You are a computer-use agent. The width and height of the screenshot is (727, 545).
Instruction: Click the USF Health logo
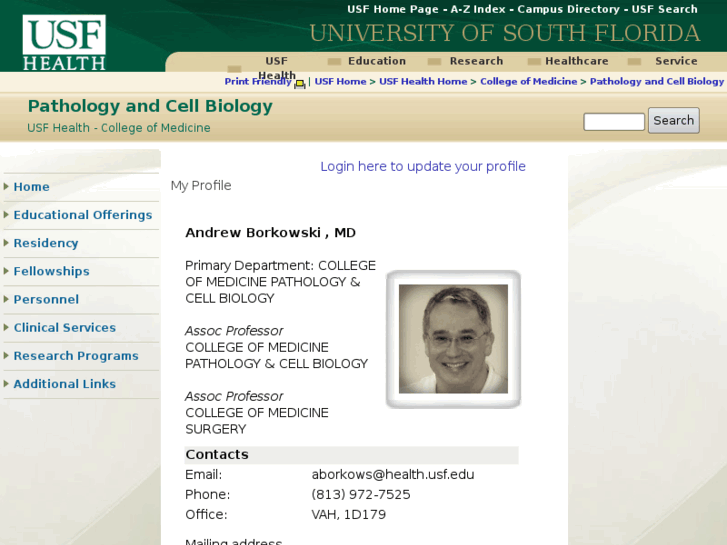[64, 42]
